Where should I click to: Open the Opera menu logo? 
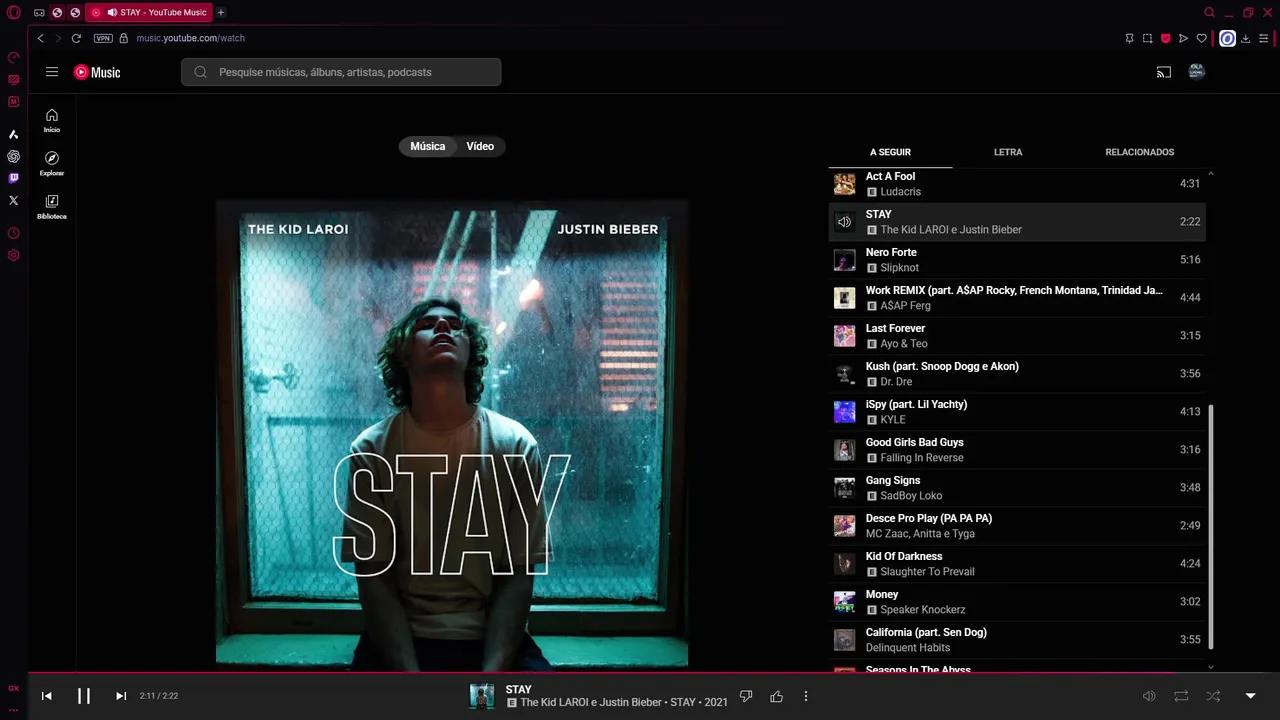tap(13, 13)
